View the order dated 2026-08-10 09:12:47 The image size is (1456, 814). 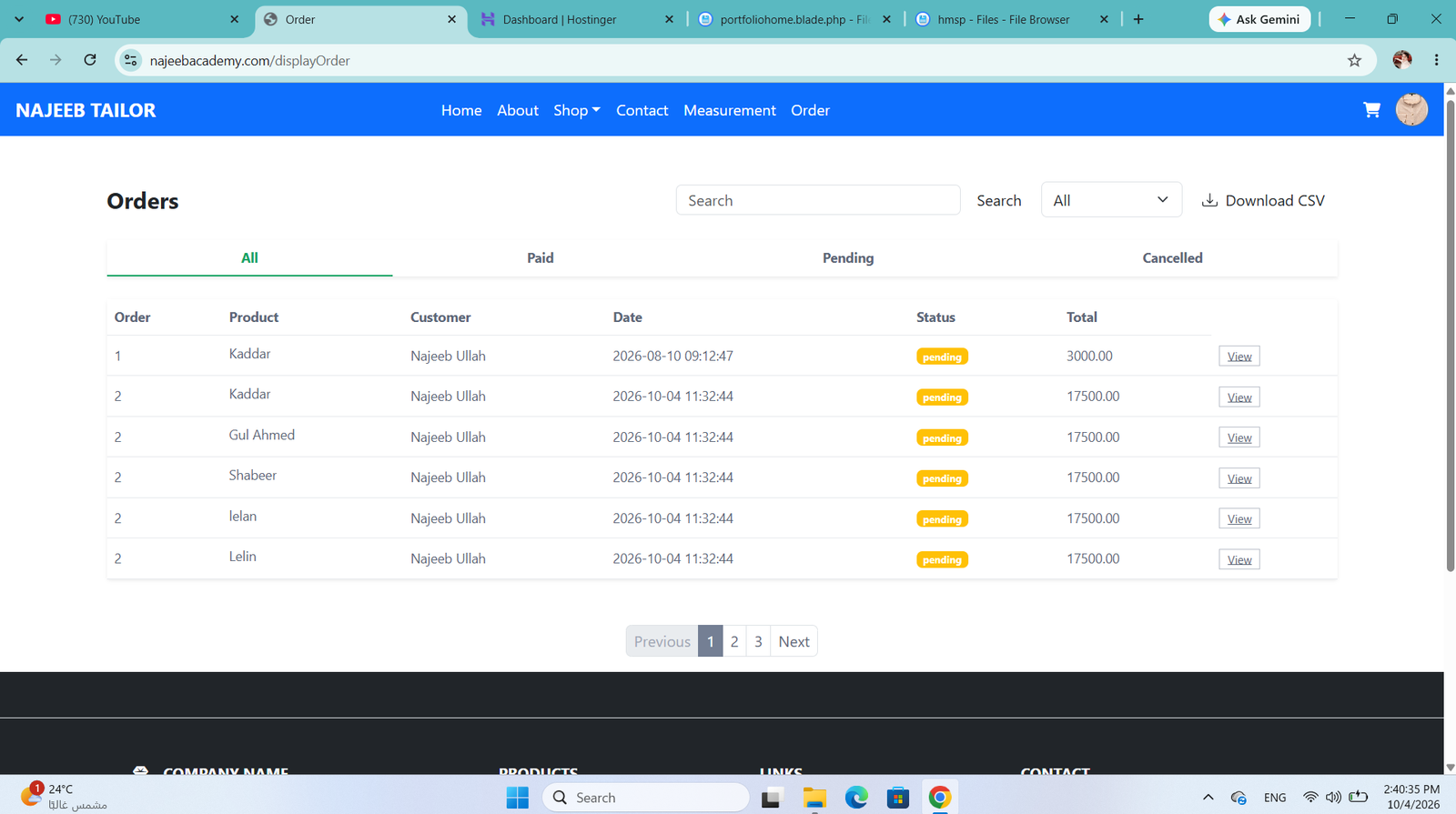[1239, 357]
